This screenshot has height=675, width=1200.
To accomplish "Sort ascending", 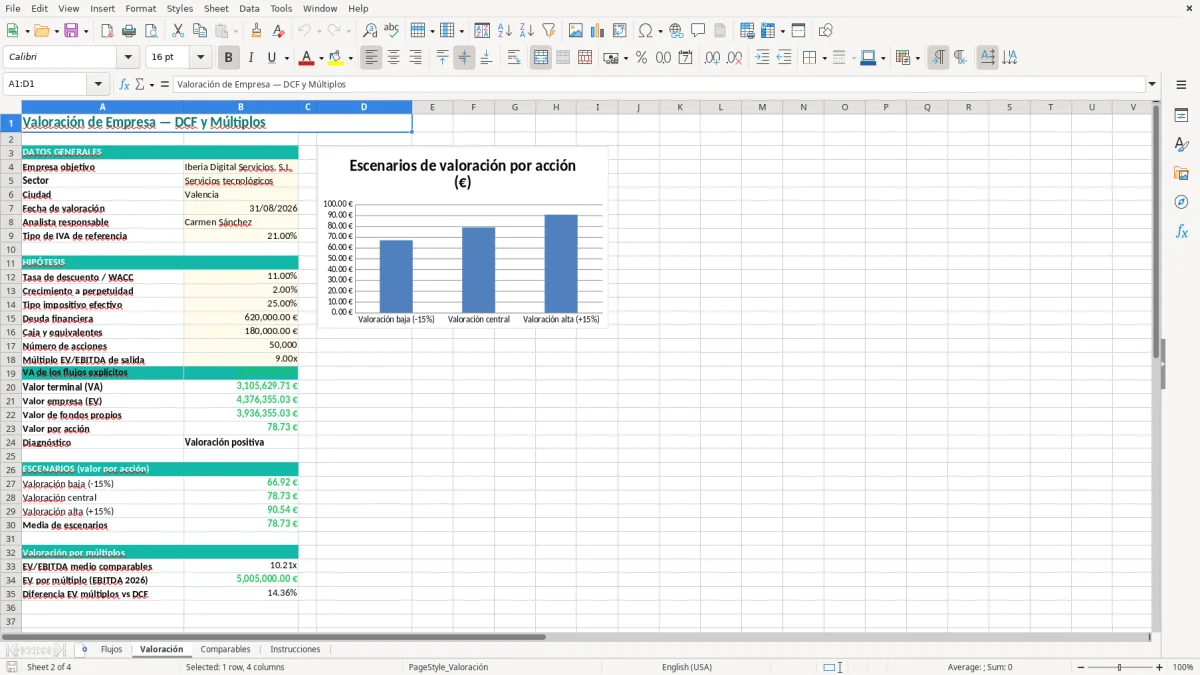I will click(x=505, y=31).
